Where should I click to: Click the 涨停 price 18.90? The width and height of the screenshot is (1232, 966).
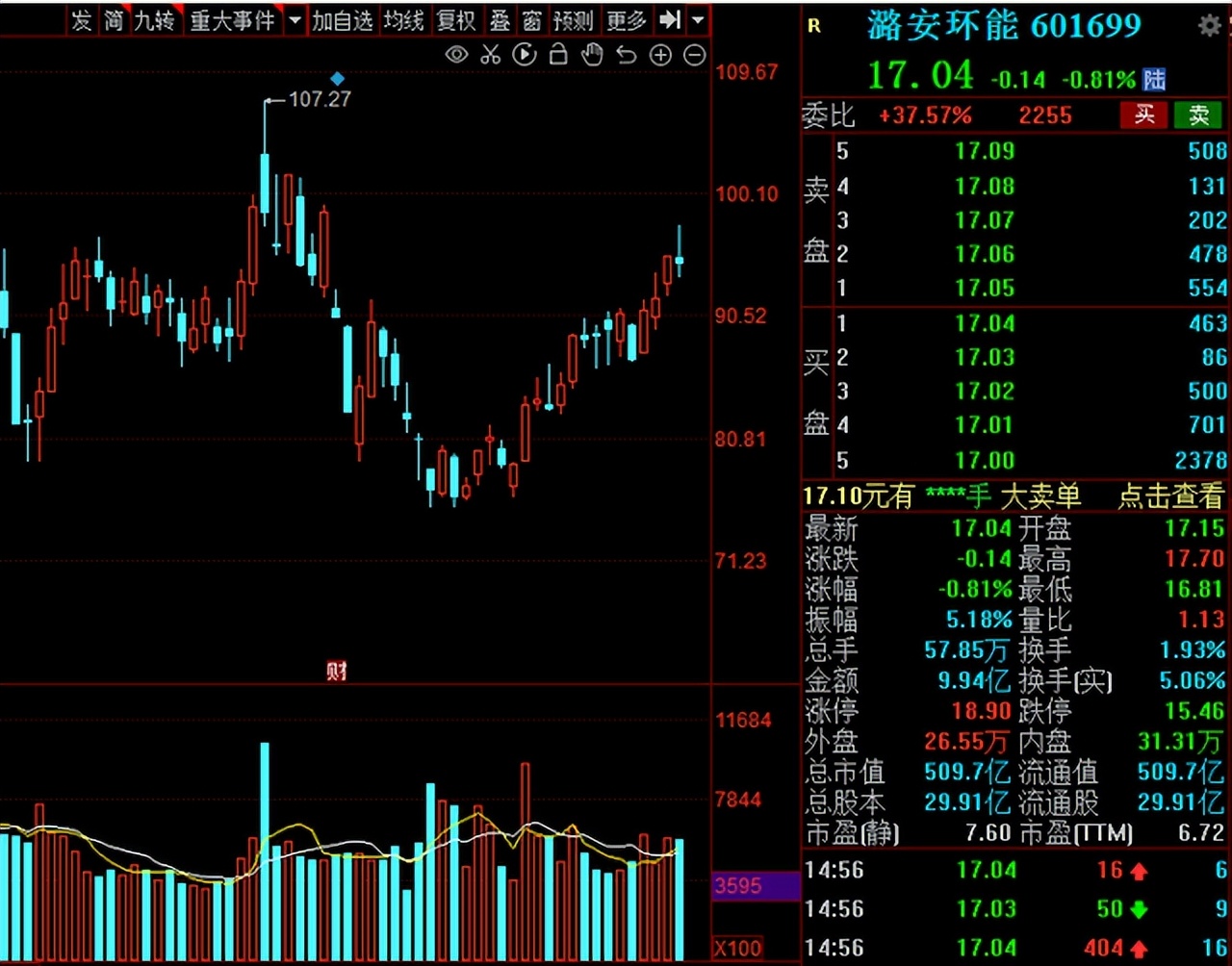(x=982, y=711)
